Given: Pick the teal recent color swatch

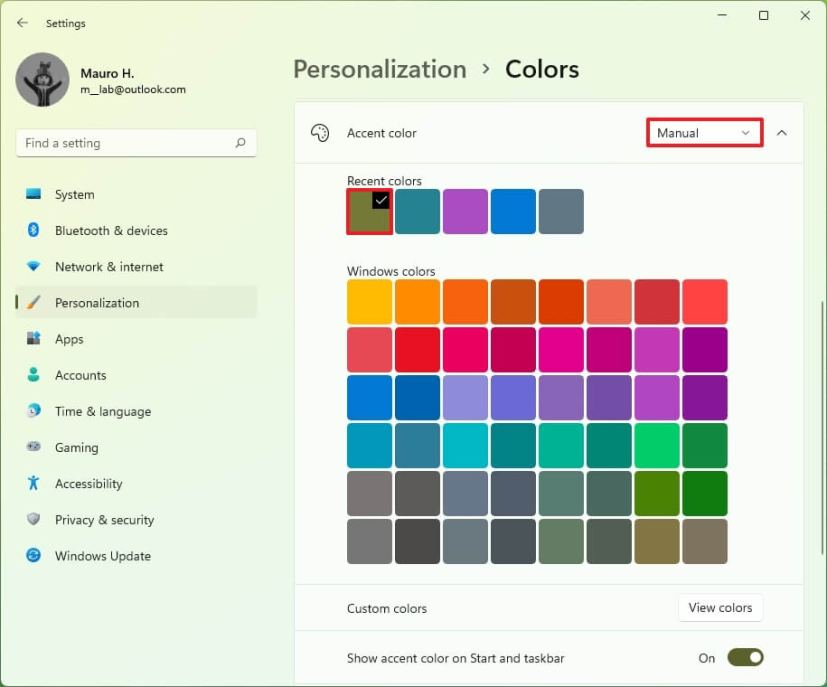Looking at the screenshot, I should click(417, 211).
